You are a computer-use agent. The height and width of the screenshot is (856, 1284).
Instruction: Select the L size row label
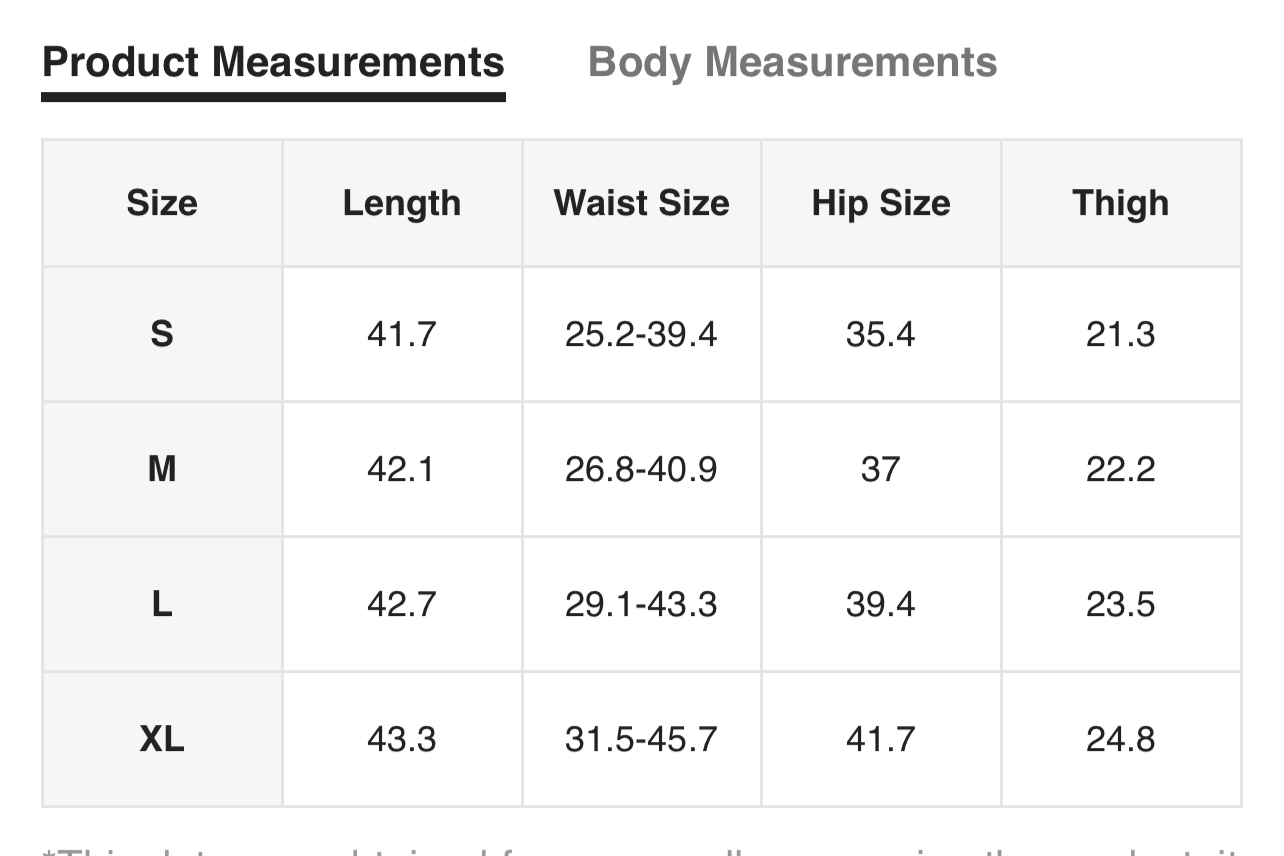pyautogui.click(x=162, y=604)
